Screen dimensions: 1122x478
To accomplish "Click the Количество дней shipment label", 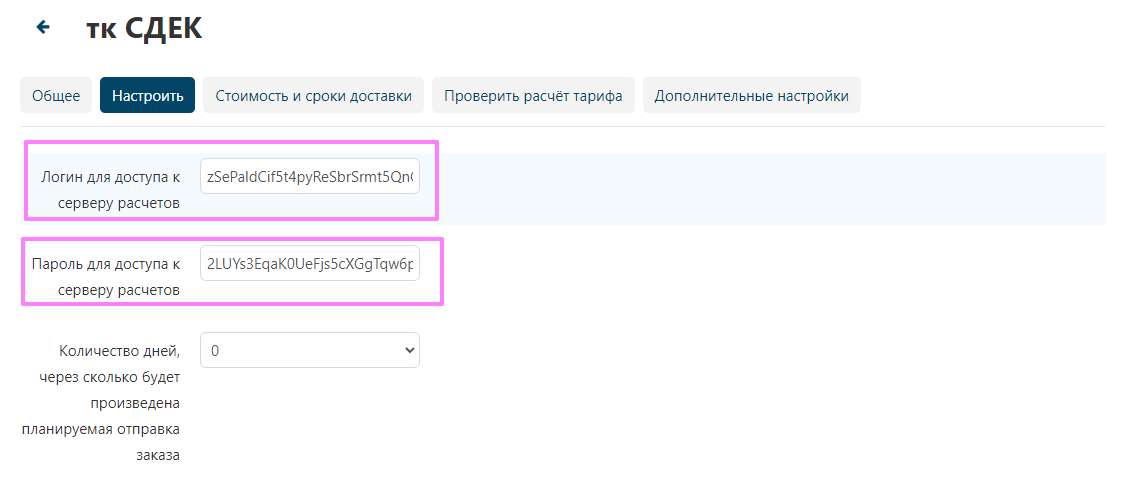I will point(101,403).
